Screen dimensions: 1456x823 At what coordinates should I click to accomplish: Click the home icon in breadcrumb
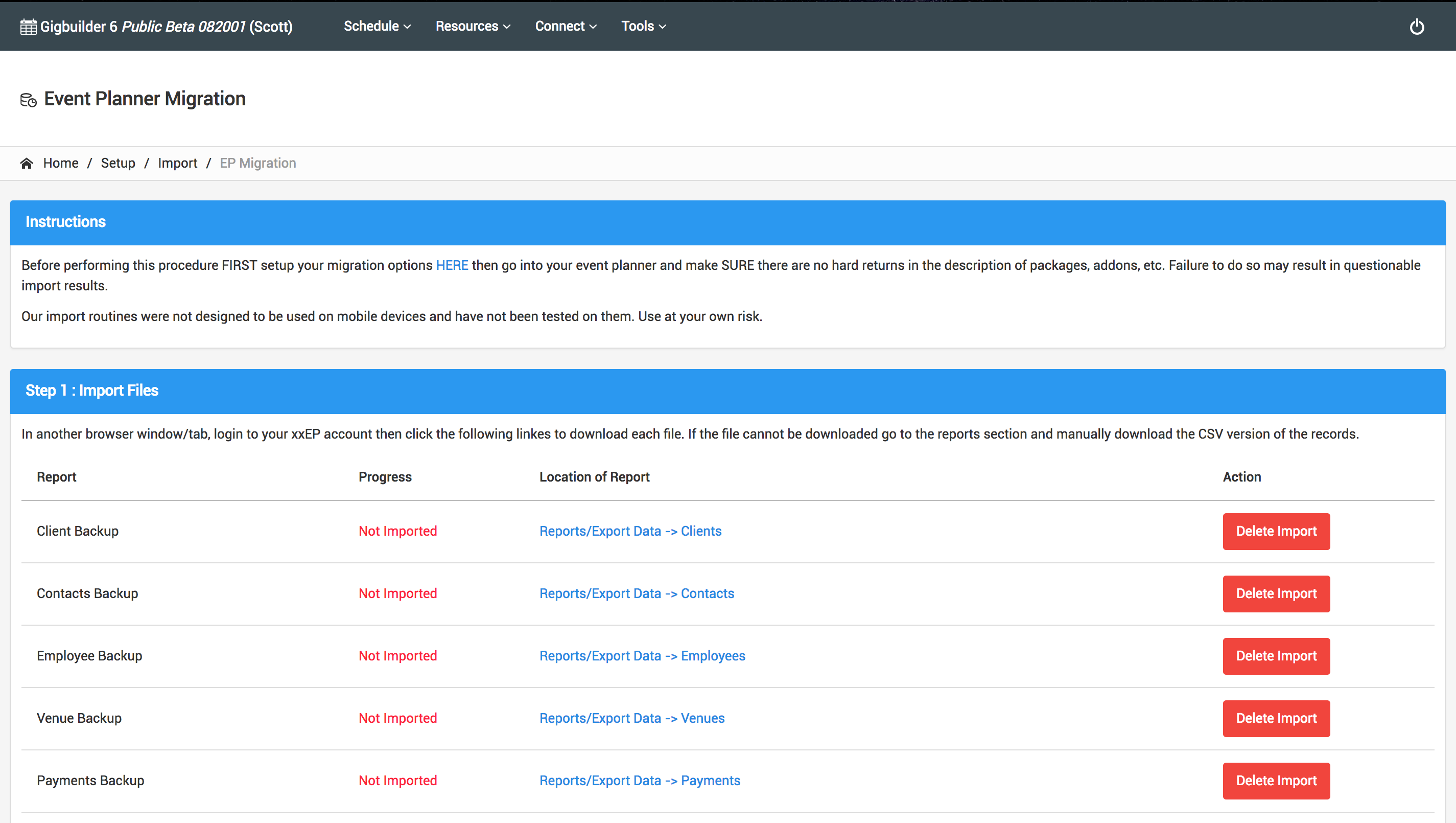tap(27, 164)
